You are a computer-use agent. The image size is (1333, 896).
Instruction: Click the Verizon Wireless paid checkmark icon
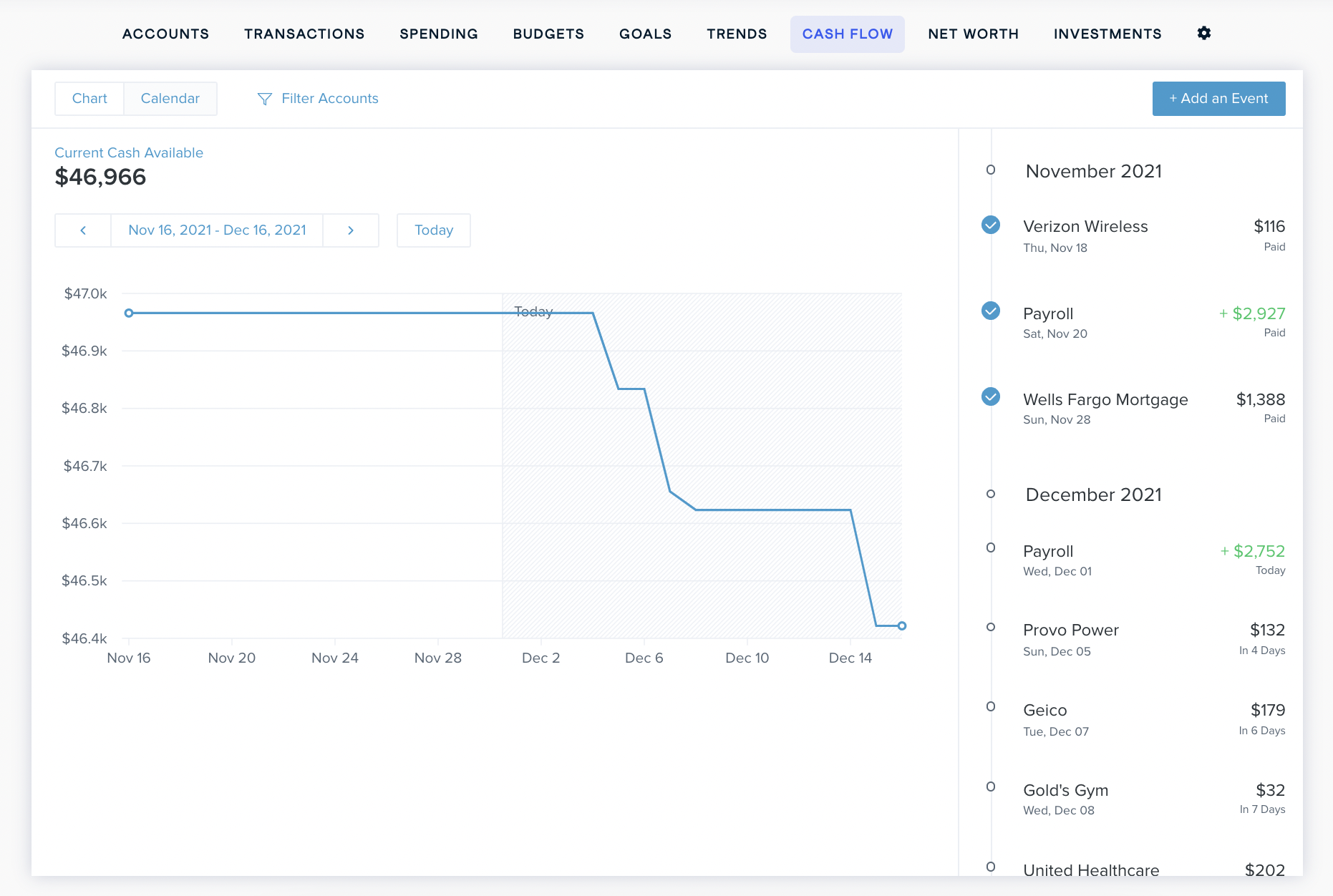[991, 225]
